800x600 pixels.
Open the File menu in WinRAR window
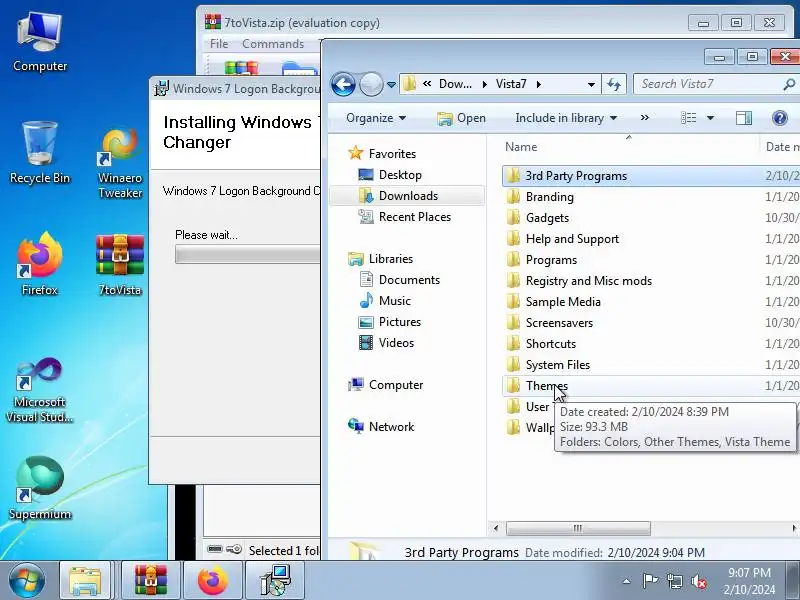click(x=219, y=44)
